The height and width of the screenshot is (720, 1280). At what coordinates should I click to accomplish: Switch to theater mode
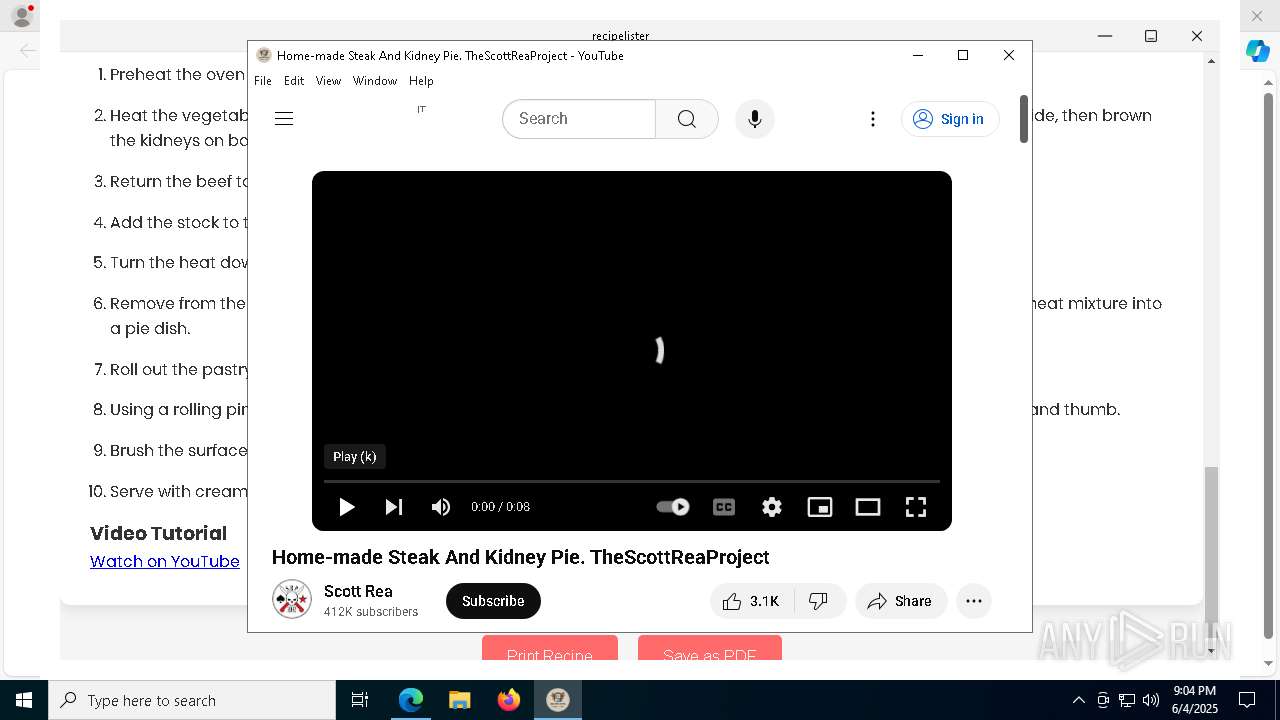click(x=868, y=507)
